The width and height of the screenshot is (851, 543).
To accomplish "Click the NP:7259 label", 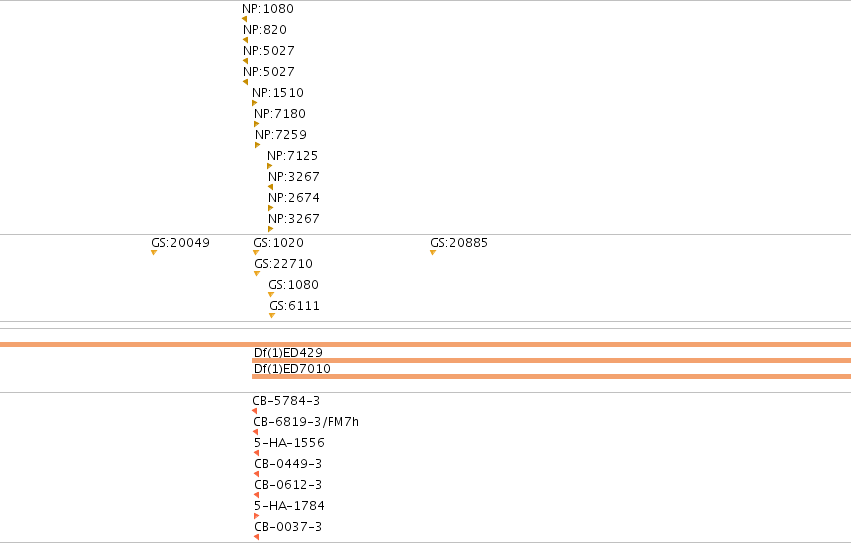I will point(281,135).
